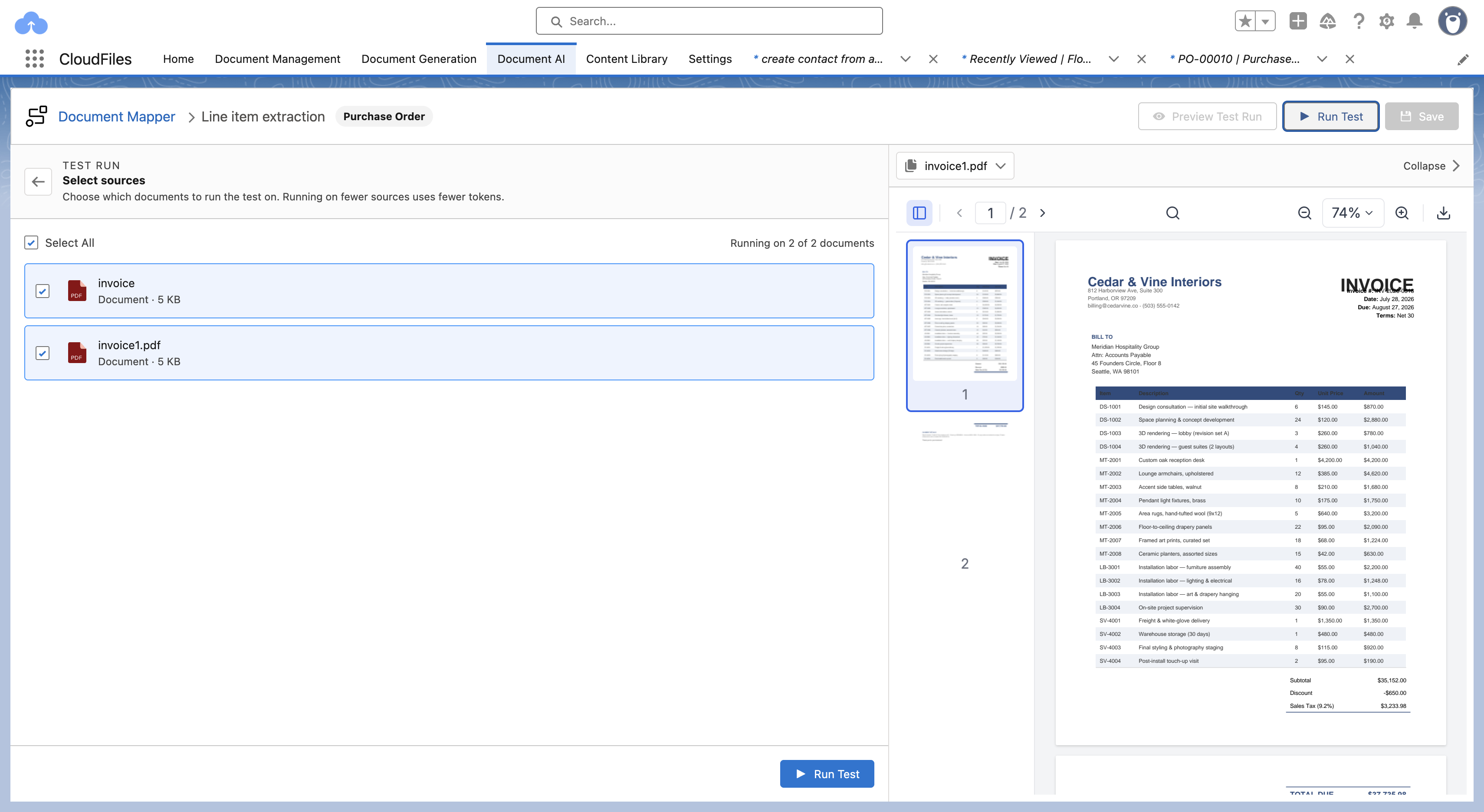Image resolution: width=1484 pixels, height=812 pixels.
Task: Select the invoice document row
Action: coord(449,291)
